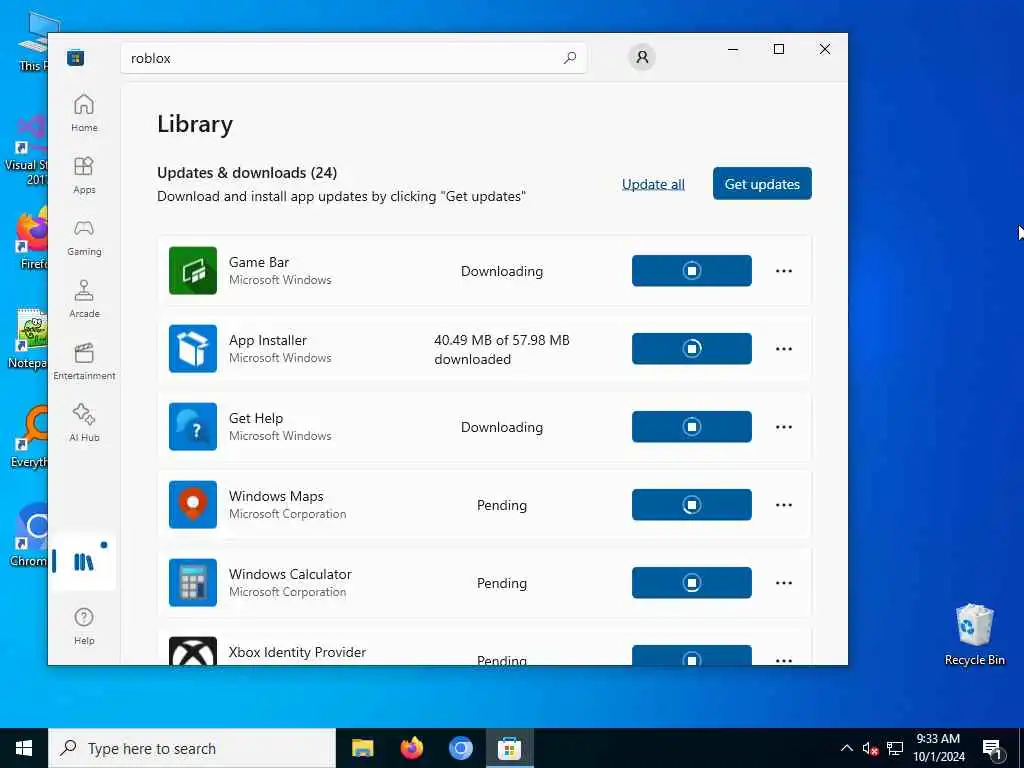Click the Microsoft Store taskbar icon
Screen dimensions: 1024x768
(509, 748)
